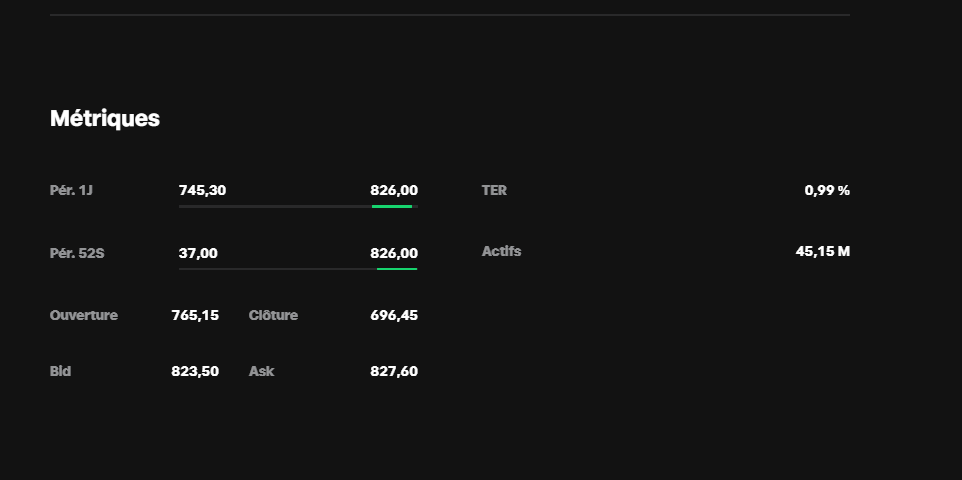Click the 826,00 high in Pér. 52S row
The image size is (962, 480).
coord(394,253)
